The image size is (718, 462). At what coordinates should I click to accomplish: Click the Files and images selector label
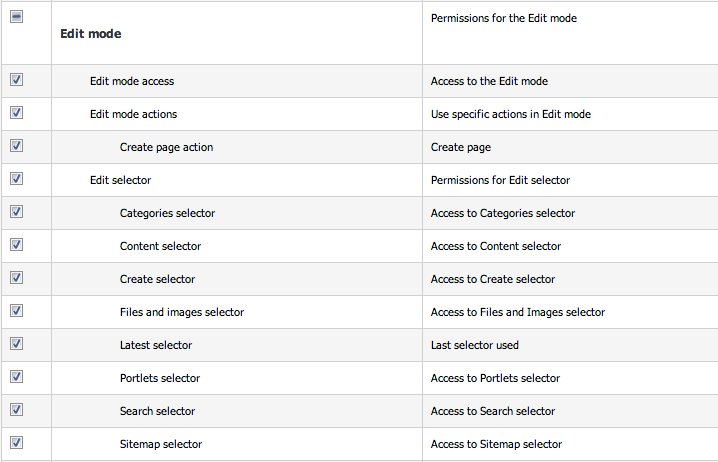pos(182,312)
